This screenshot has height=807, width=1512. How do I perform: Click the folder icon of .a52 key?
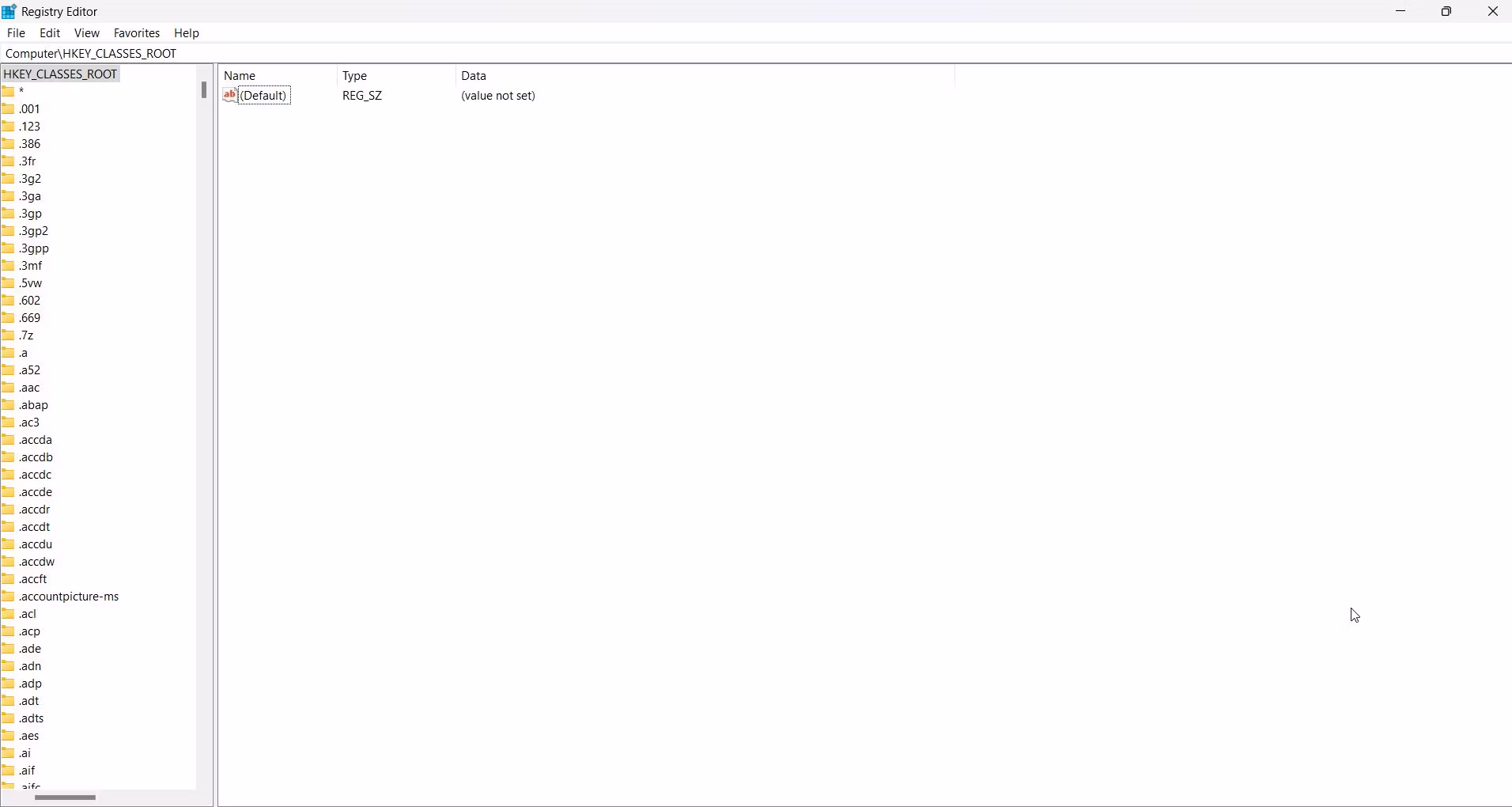click(9, 370)
